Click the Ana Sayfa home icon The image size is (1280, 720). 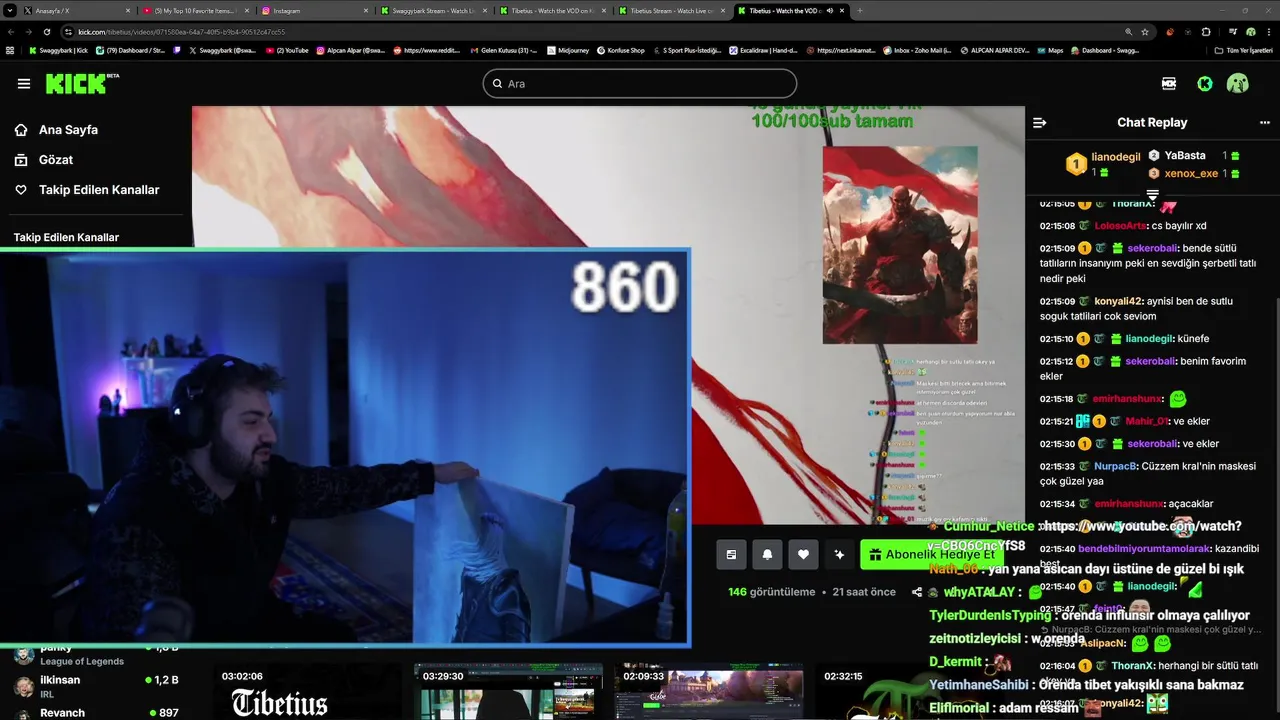click(x=21, y=130)
